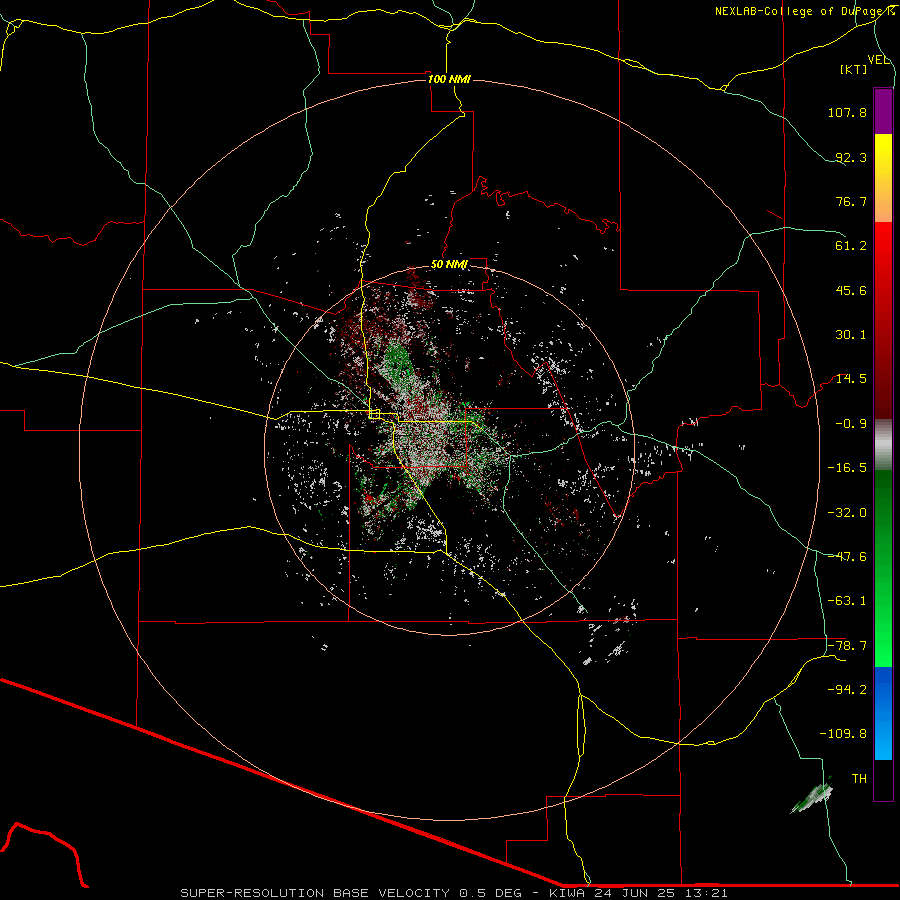Click the TH legend label
The width and height of the screenshot is (900, 900).
click(x=859, y=778)
